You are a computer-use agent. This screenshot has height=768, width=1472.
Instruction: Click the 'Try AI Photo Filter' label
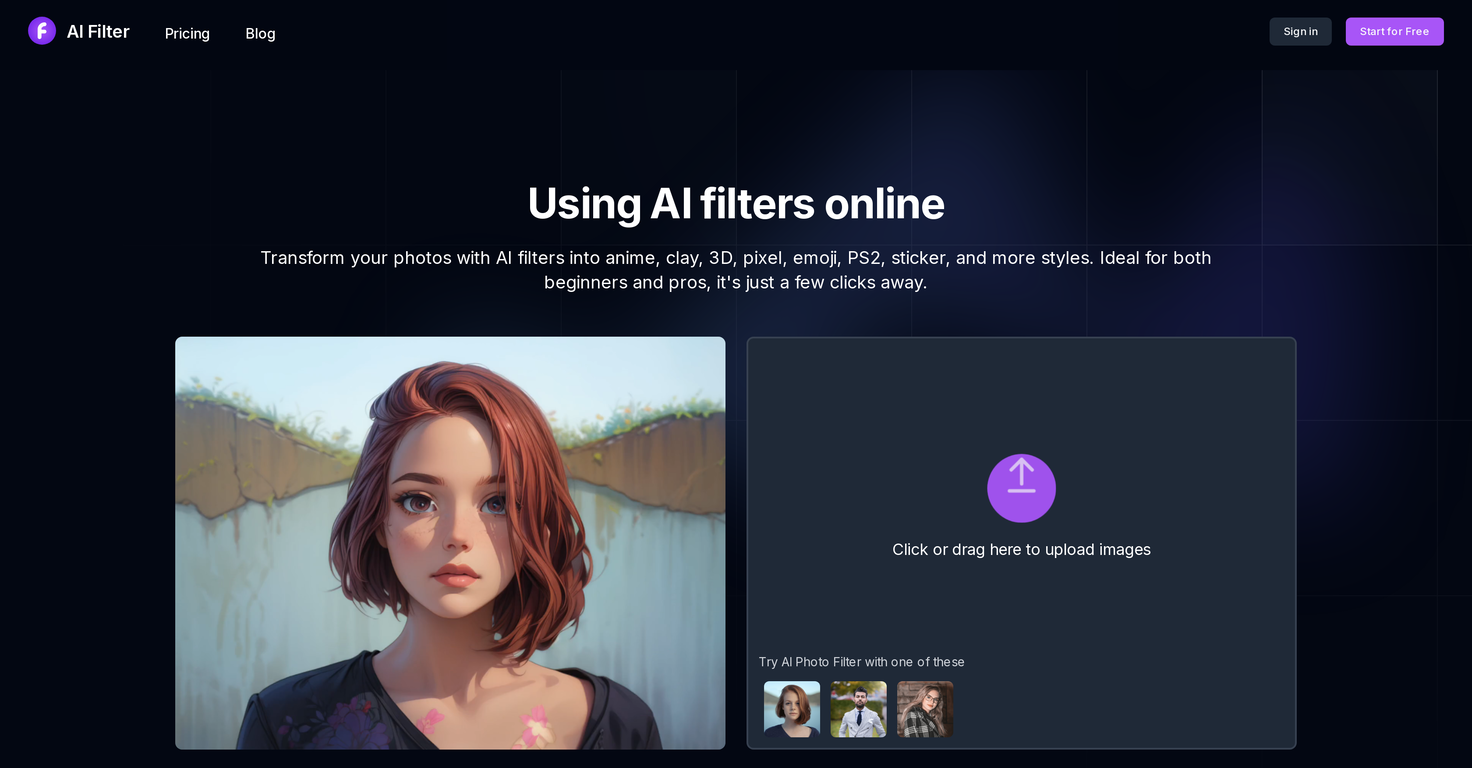point(861,662)
